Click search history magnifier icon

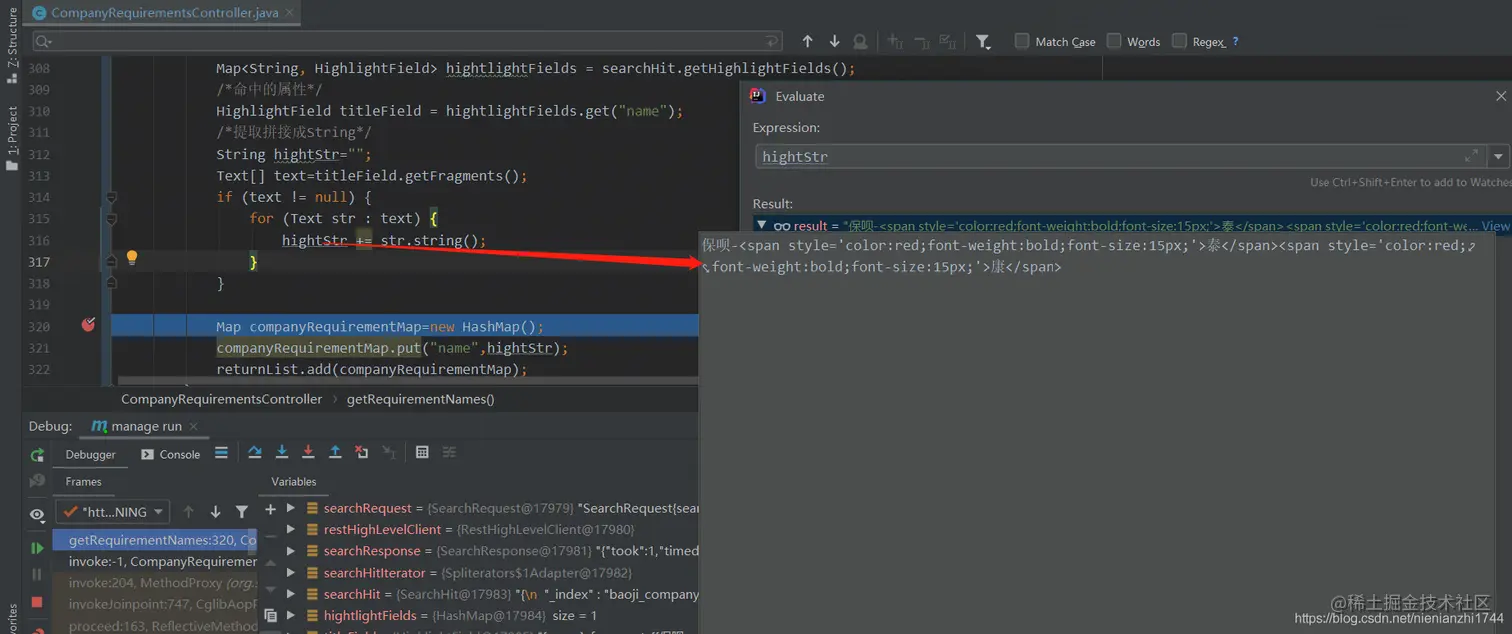[44, 41]
